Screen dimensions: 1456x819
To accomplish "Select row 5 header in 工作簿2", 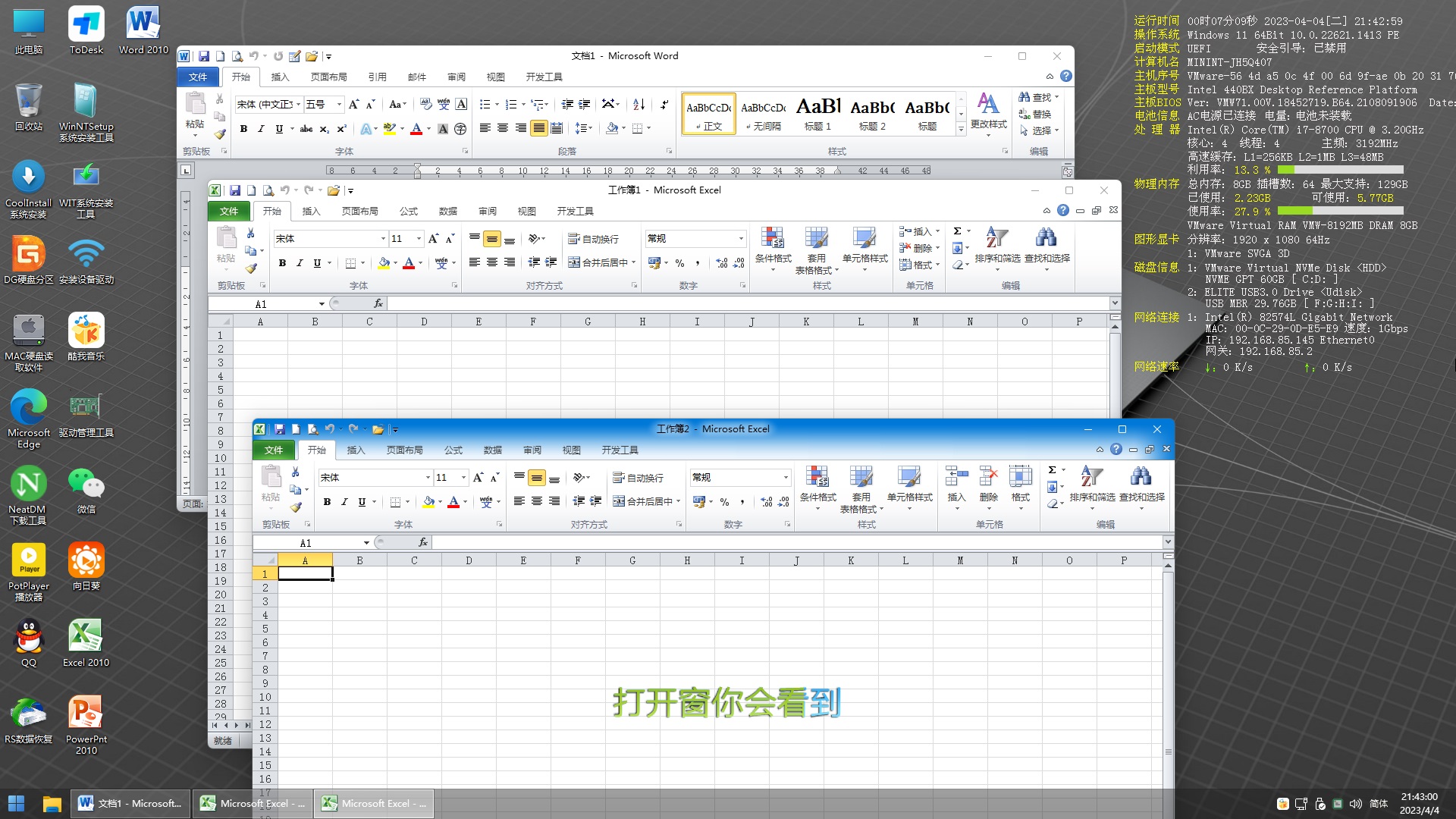I will tap(265, 628).
